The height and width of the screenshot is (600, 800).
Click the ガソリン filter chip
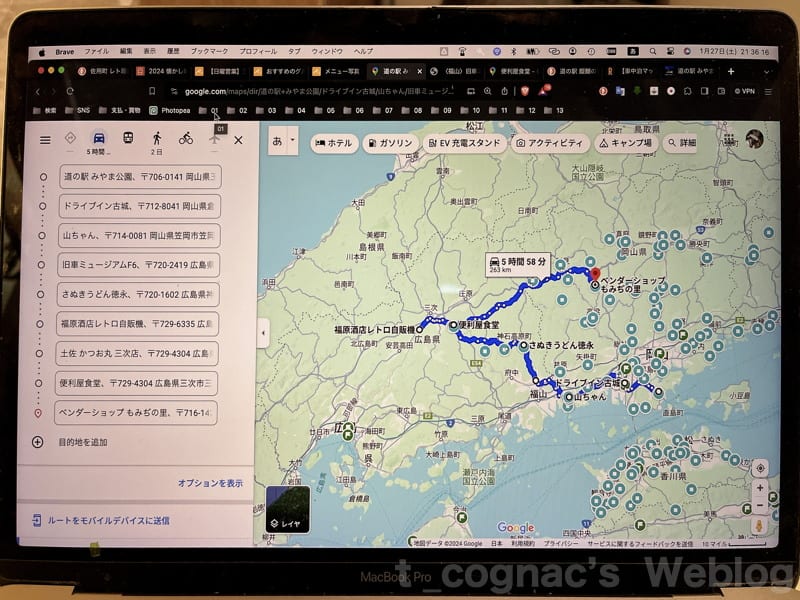click(390, 143)
